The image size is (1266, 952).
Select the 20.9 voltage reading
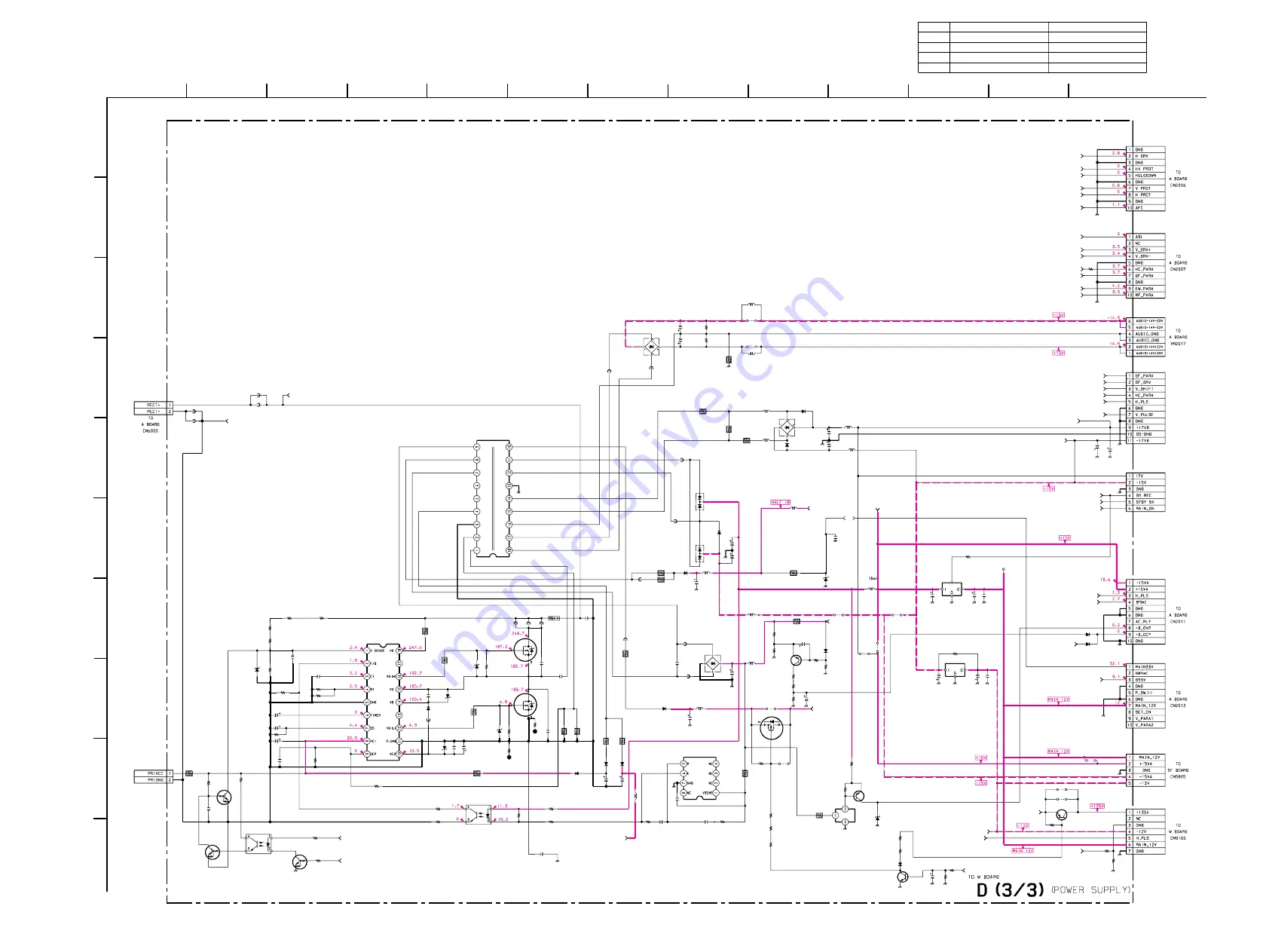click(x=352, y=738)
